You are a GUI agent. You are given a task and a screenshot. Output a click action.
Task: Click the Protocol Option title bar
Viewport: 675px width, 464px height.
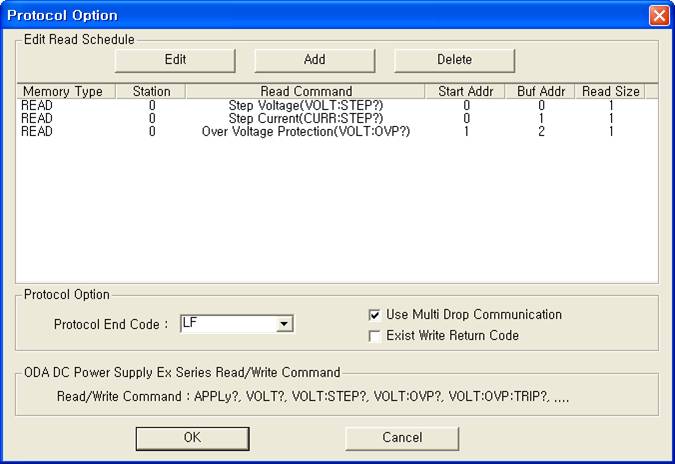pyautogui.click(x=300, y=15)
